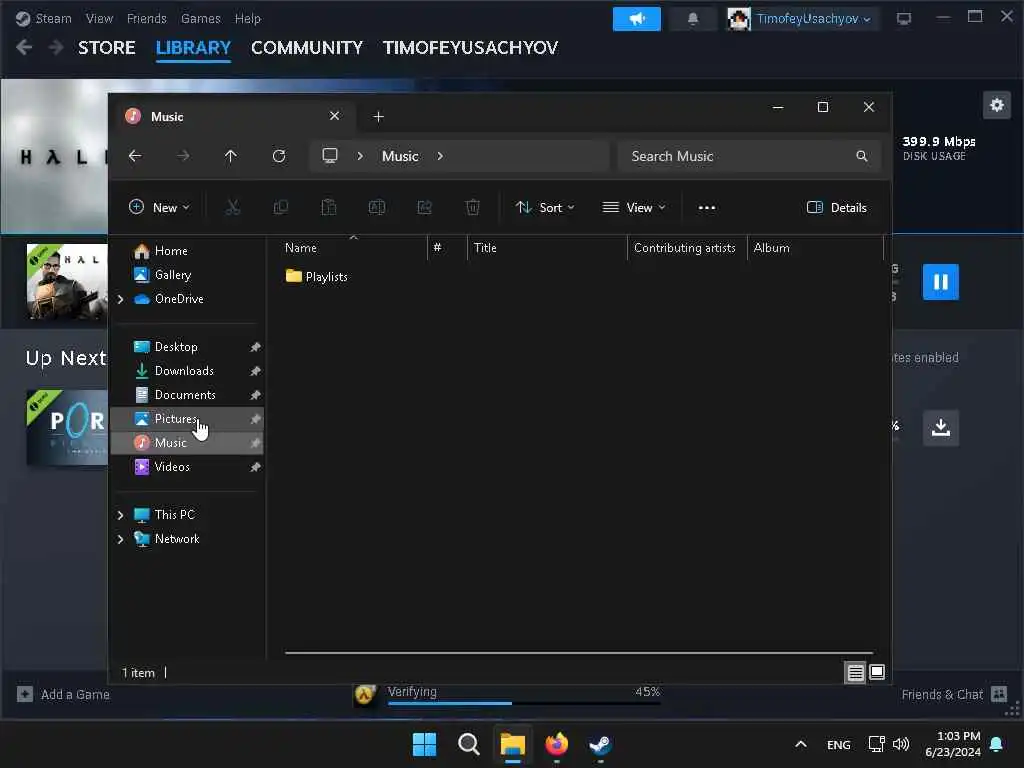Expand Network in navigation pane
1024x768 pixels.
click(x=121, y=539)
